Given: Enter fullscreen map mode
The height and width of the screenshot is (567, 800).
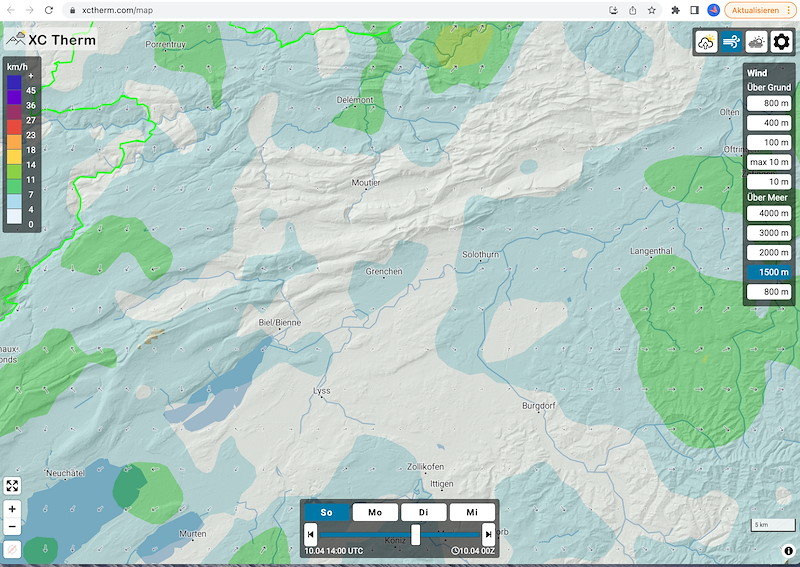Looking at the screenshot, I should pos(12,485).
